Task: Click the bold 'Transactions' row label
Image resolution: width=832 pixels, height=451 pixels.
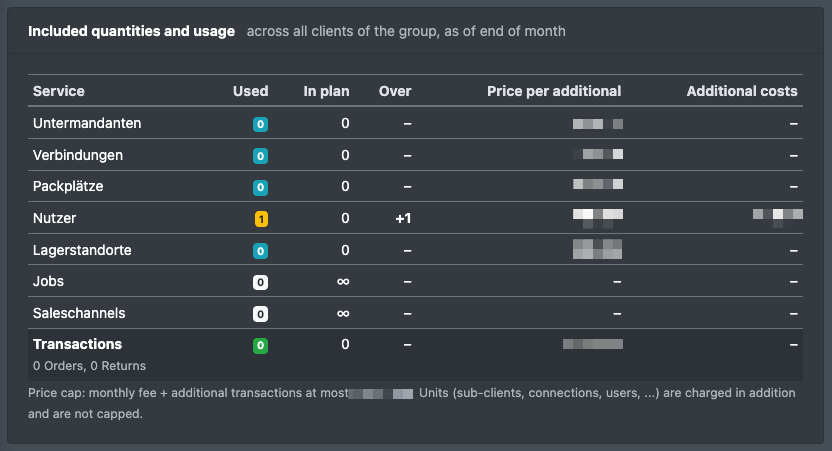Action: pyautogui.click(x=77, y=344)
